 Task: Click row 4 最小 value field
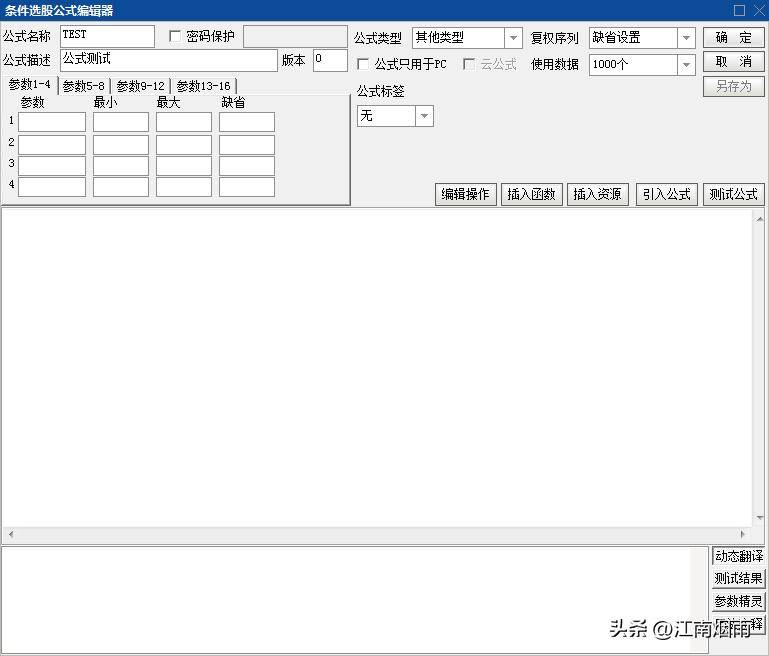pos(121,187)
